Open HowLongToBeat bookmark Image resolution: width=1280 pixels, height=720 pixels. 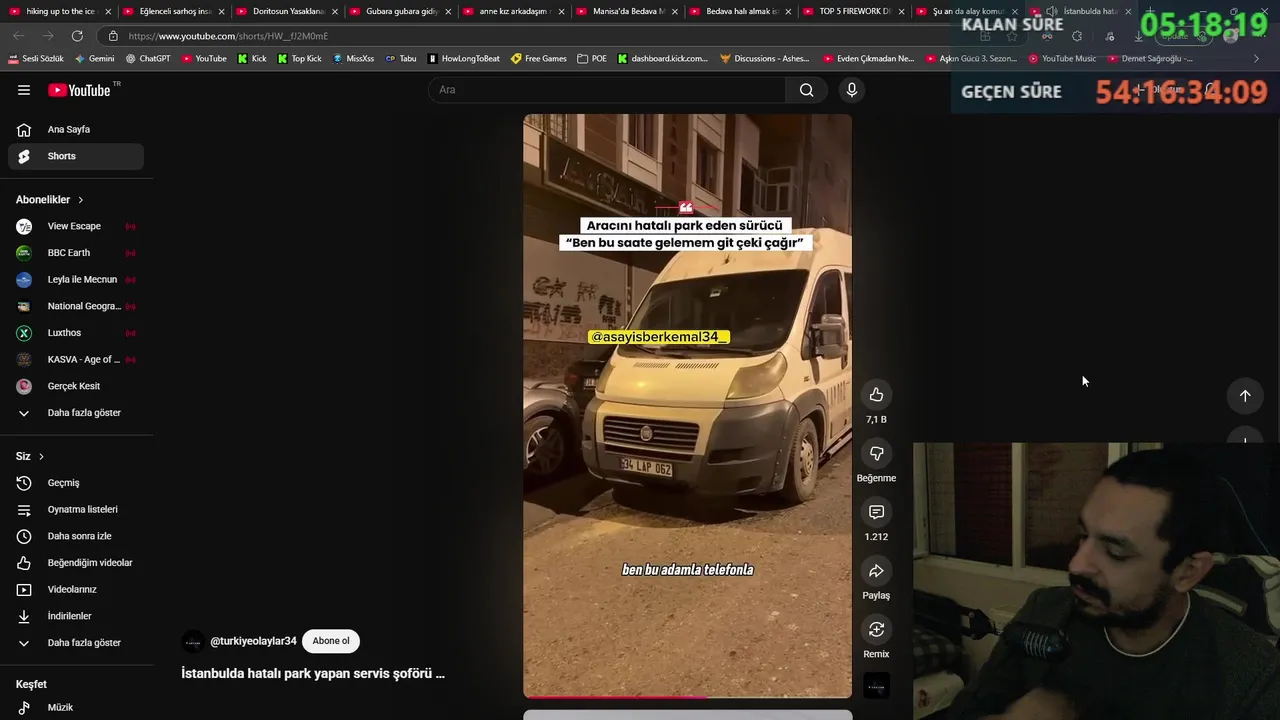[x=464, y=59]
